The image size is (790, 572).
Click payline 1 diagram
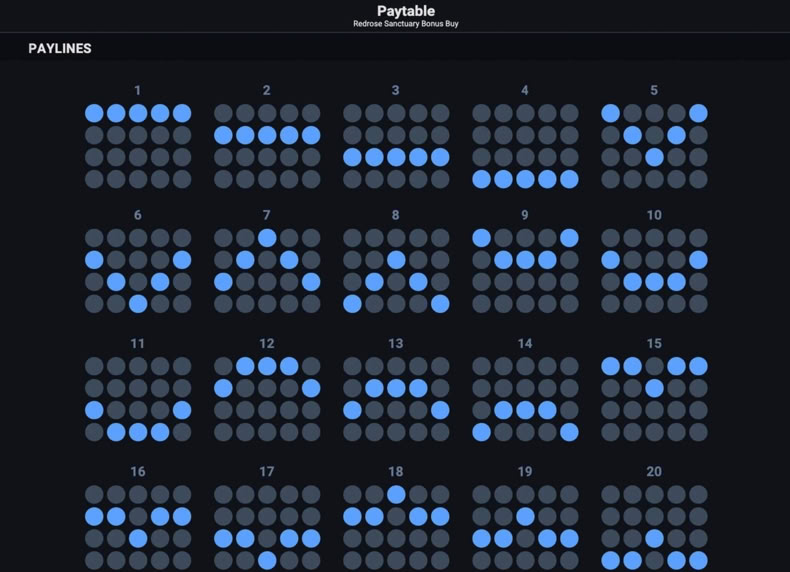point(138,146)
